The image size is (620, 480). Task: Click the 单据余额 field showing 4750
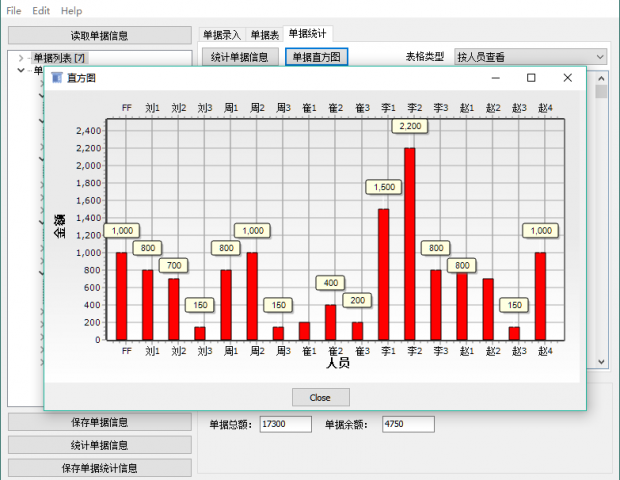pyautogui.click(x=408, y=425)
